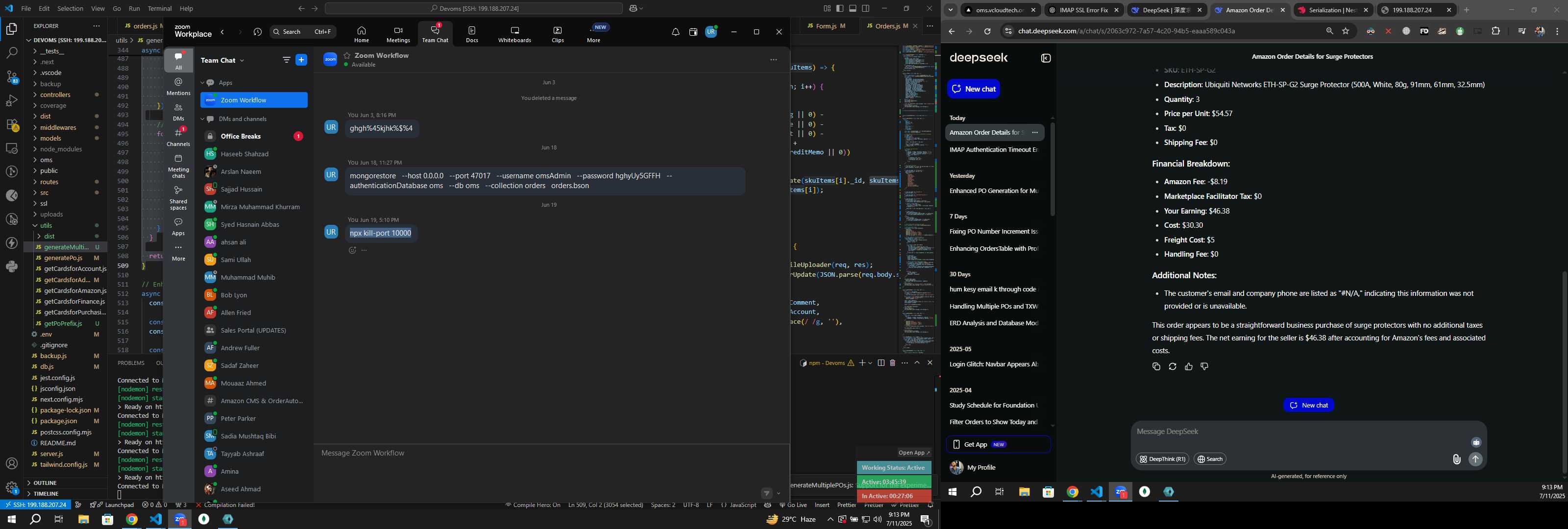1568x529 pixels.
Task: Attach a file in DeepSeek message box
Action: coord(1456,459)
